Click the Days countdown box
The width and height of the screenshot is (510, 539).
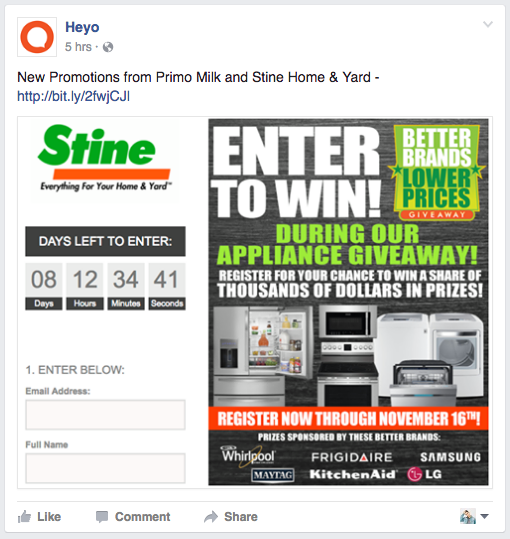[x=44, y=287]
